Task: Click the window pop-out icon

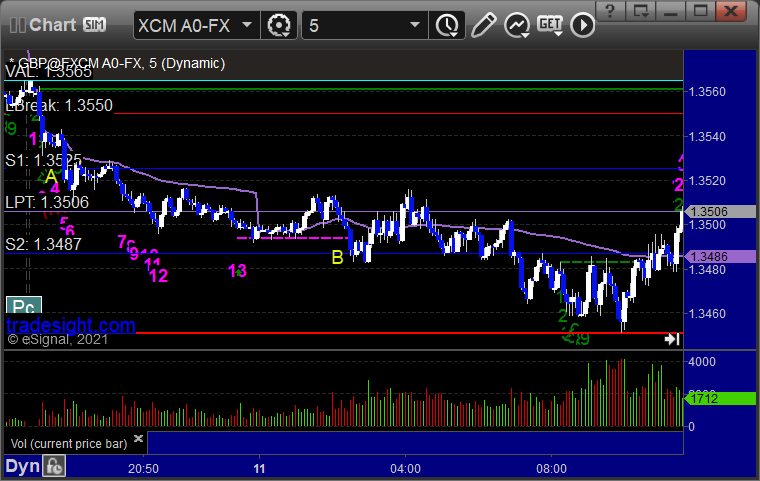Action: [x=640, y=10]
